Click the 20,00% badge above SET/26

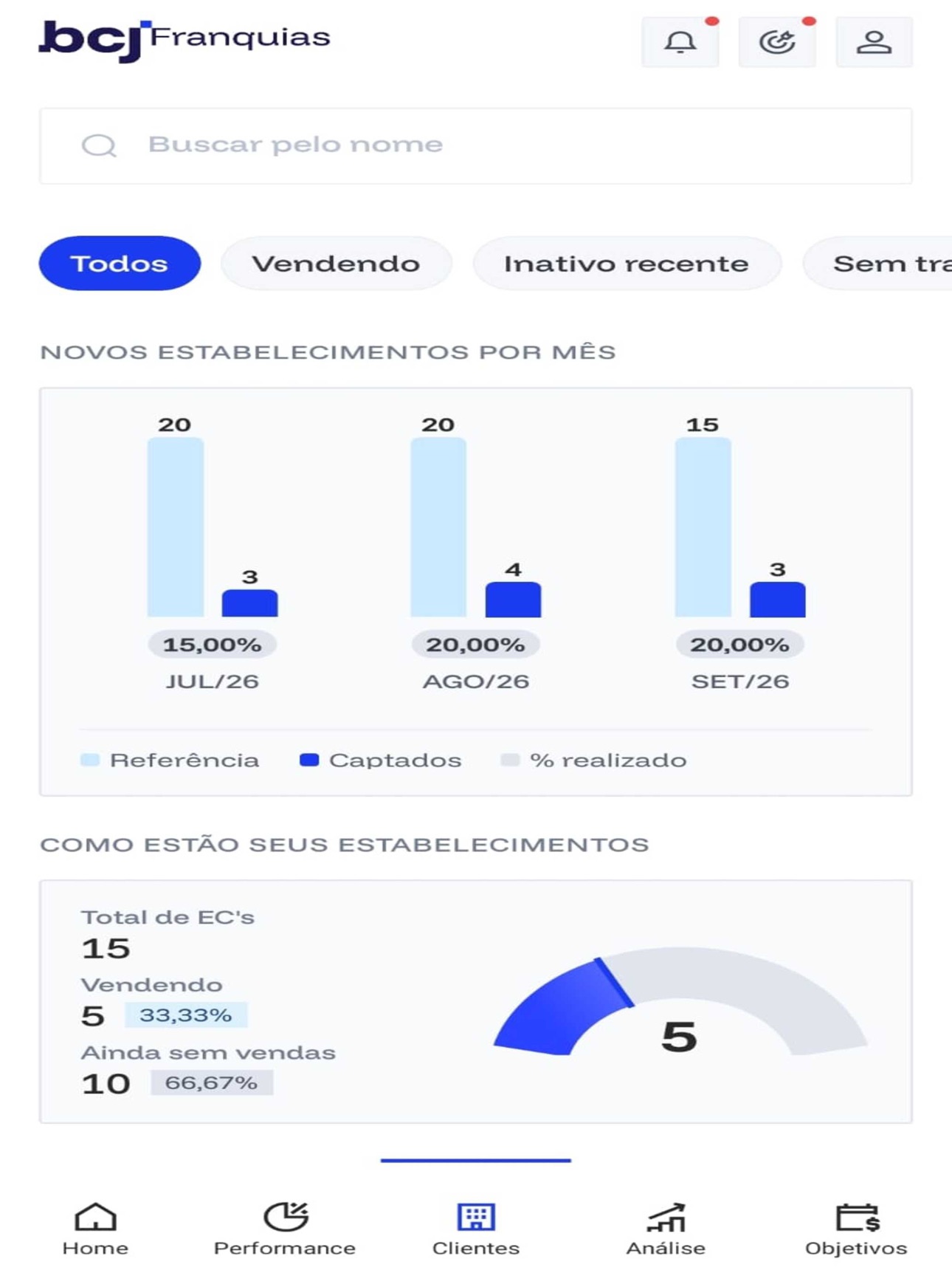tap(740, 645)
